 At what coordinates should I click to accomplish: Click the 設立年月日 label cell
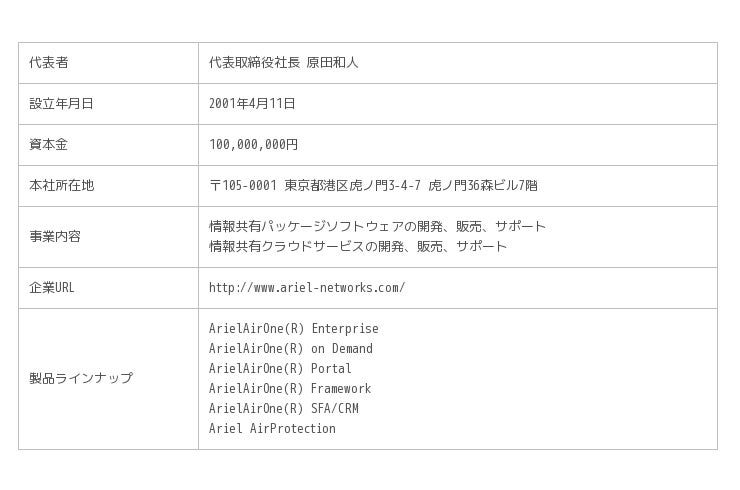tap(61, 104)
